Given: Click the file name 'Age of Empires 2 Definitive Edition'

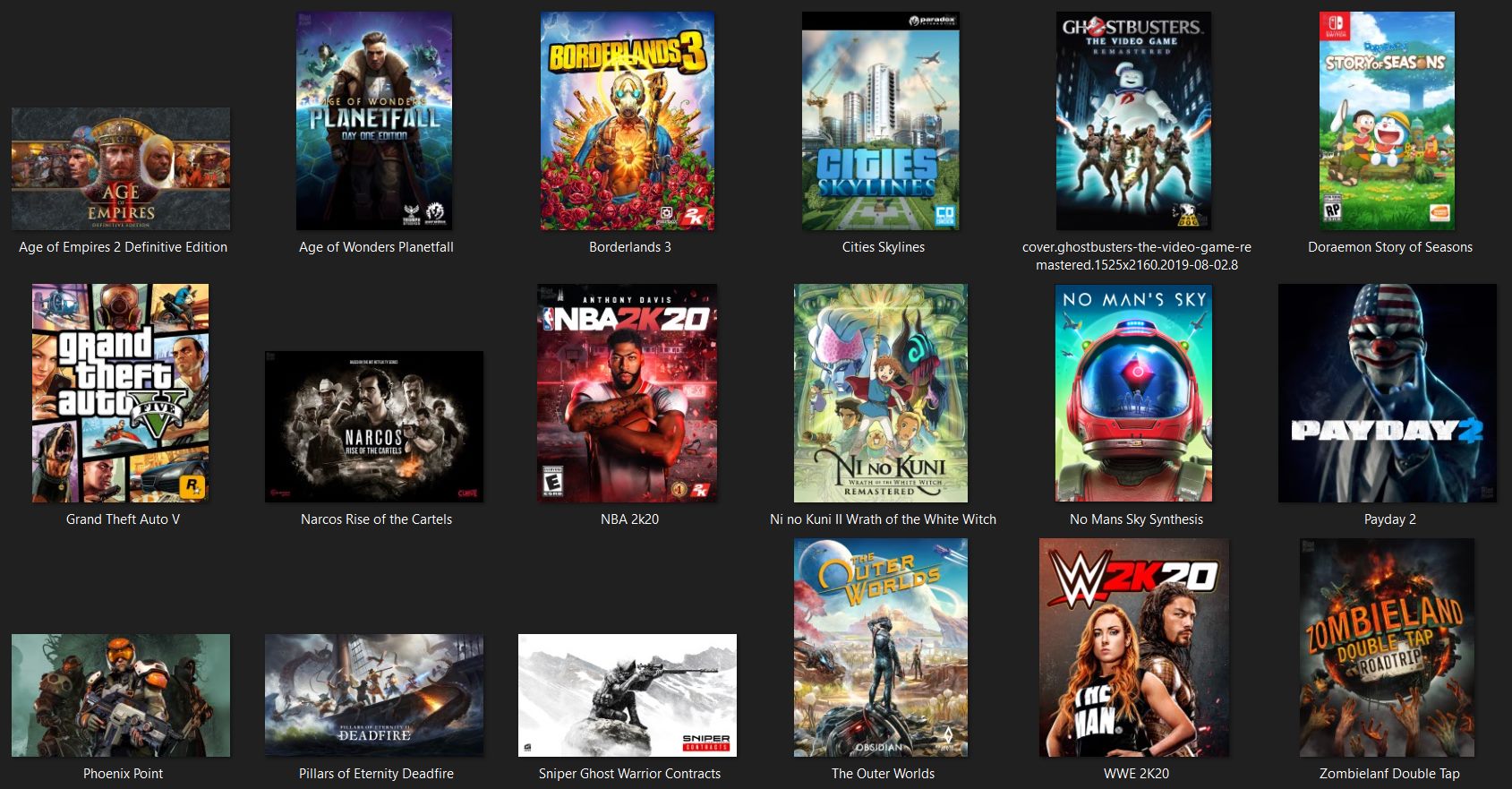Looking at the screenshot, I should click(x=124, y=247).
